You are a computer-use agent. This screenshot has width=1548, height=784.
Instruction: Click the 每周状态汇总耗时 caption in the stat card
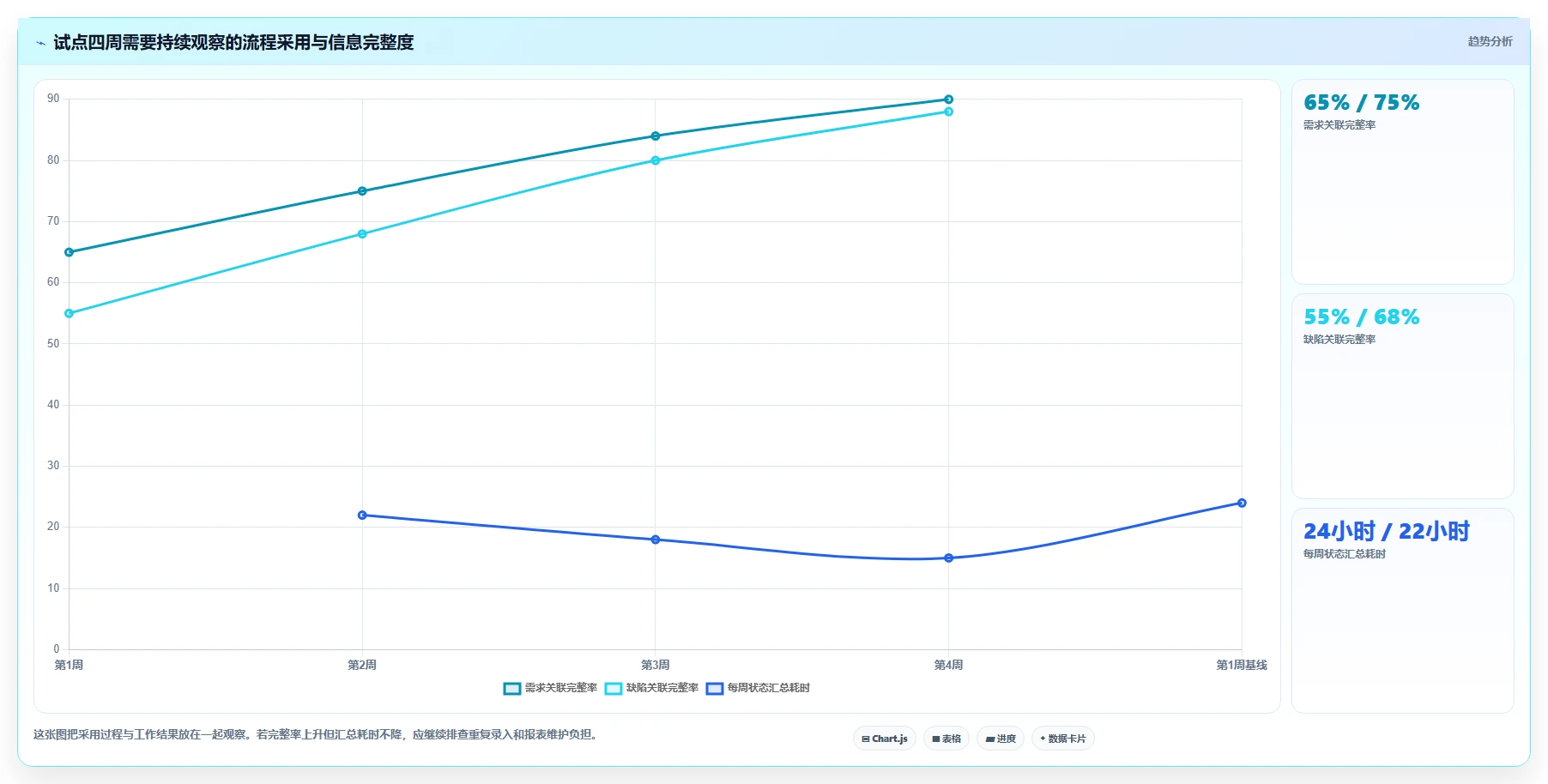tap(1344, 554)
